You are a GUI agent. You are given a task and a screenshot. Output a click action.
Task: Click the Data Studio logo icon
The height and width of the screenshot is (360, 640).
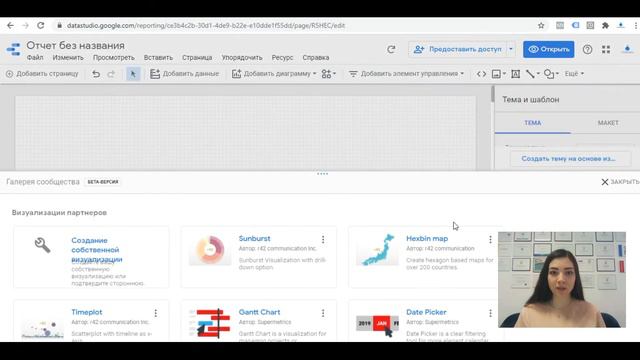[13, 49]
